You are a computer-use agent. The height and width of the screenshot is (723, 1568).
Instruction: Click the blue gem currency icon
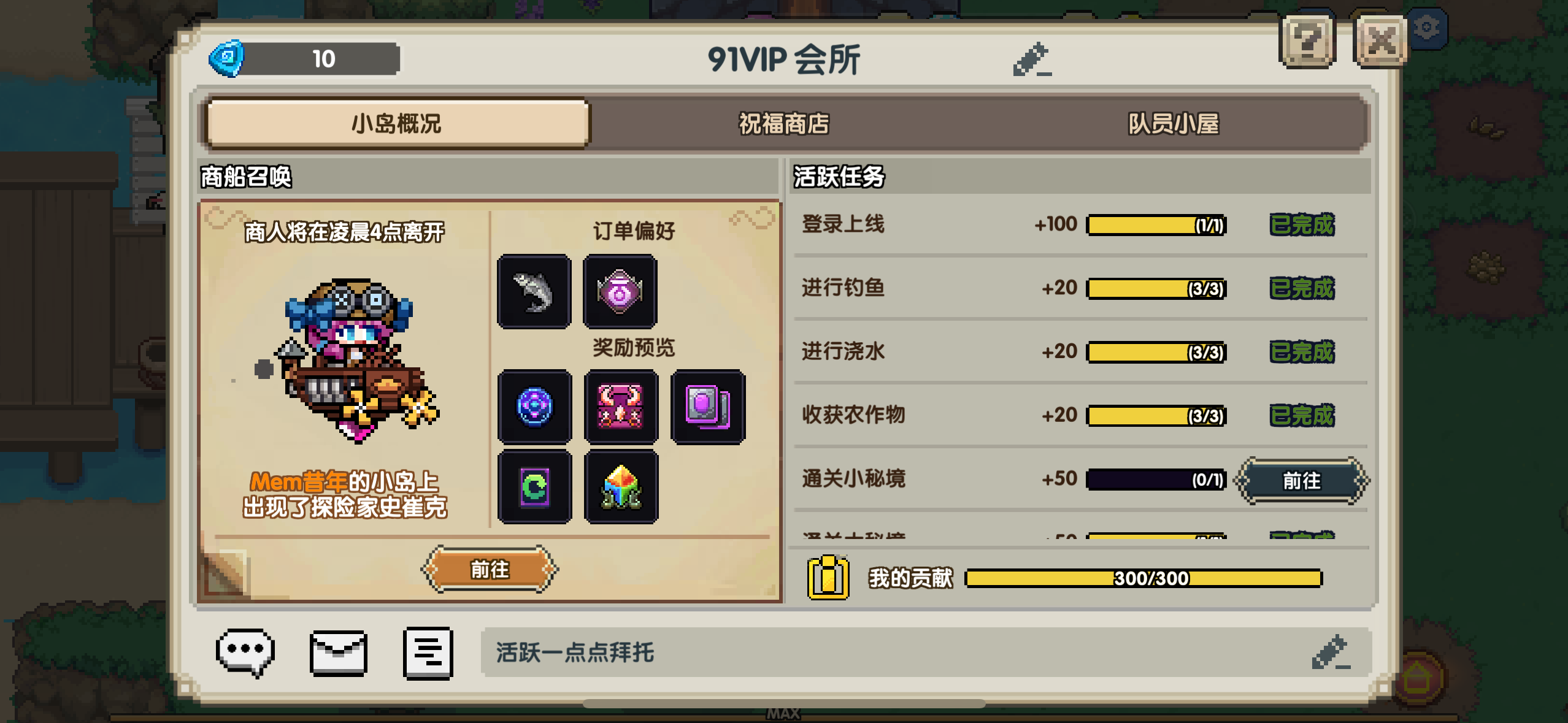[x=227, y=58]
